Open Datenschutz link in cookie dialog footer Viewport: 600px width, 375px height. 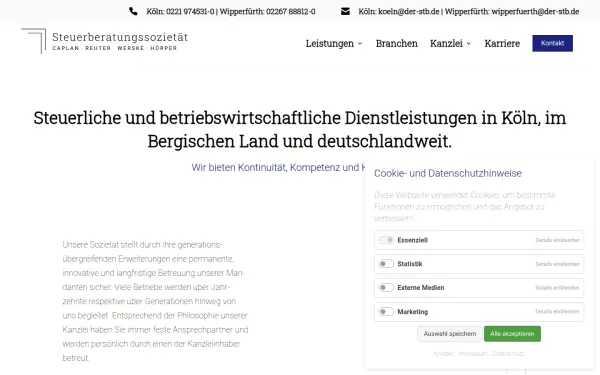tap(508, 354)
